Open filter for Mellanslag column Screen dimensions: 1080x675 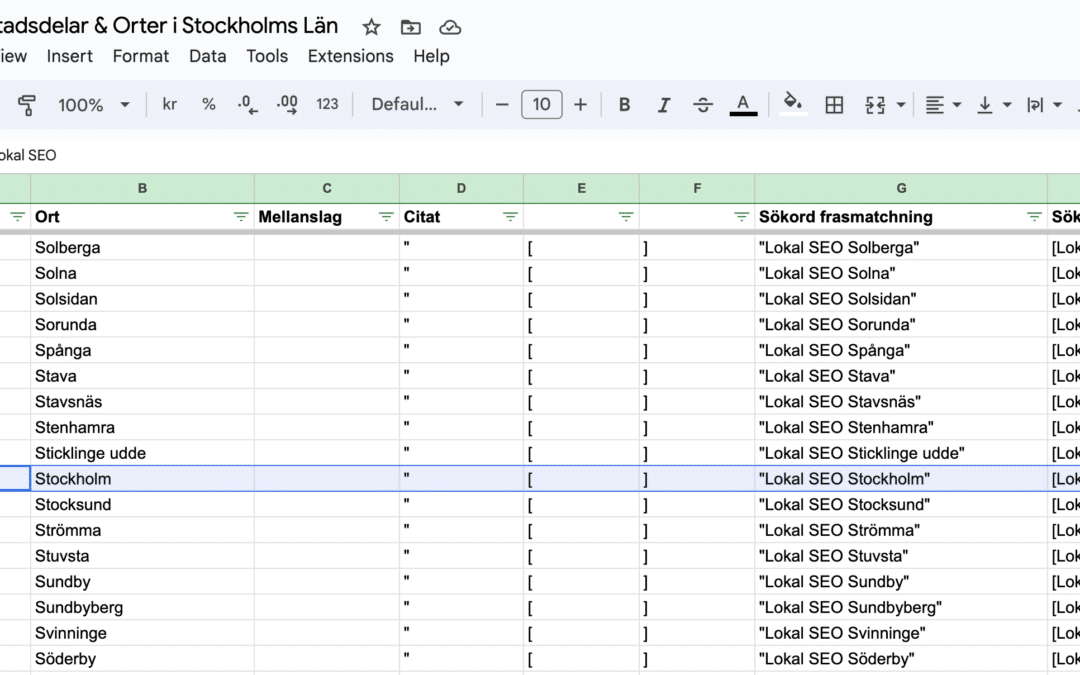386,217
